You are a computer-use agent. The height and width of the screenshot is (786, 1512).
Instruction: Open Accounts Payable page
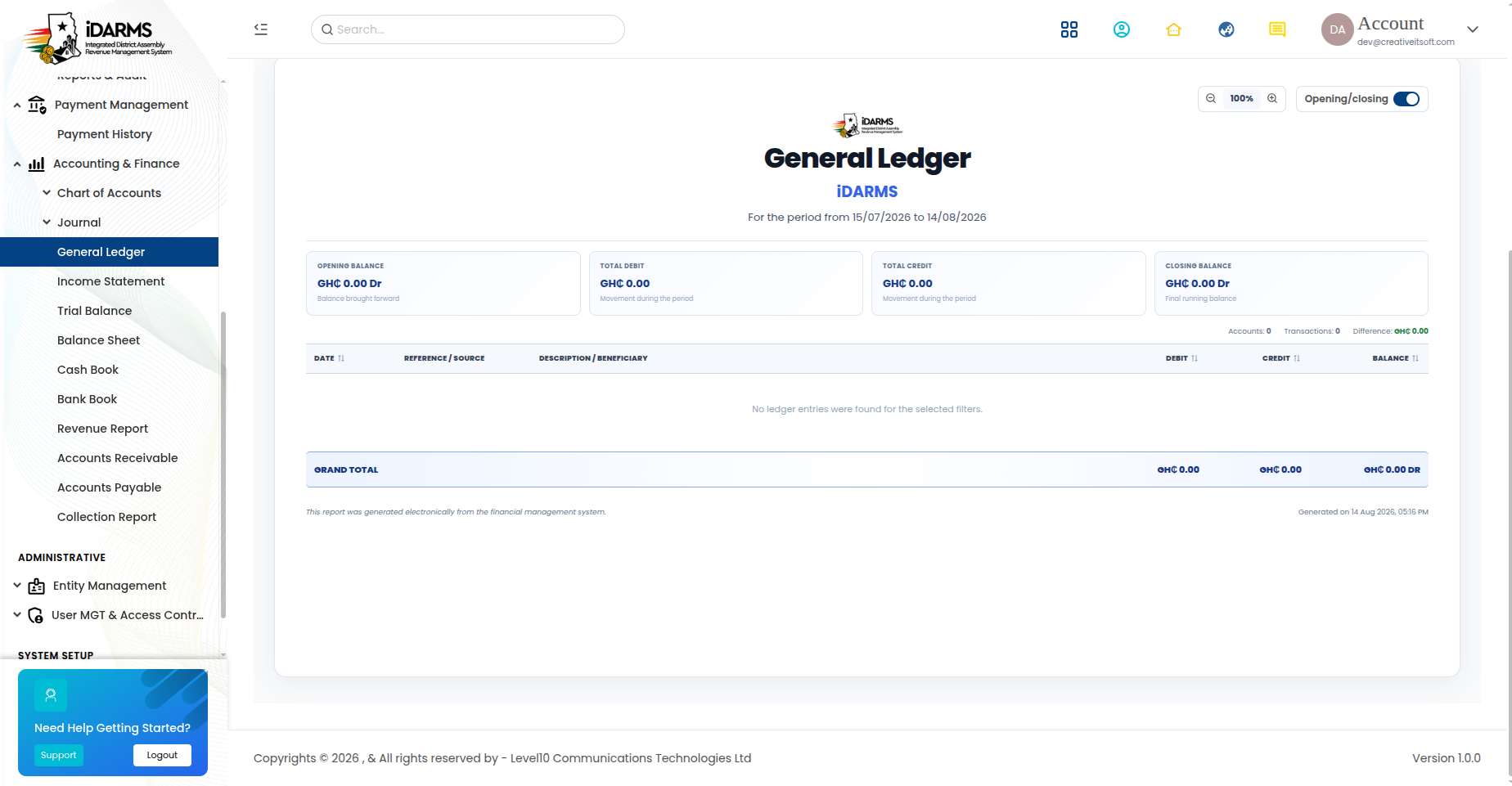(x=109, y=487)
